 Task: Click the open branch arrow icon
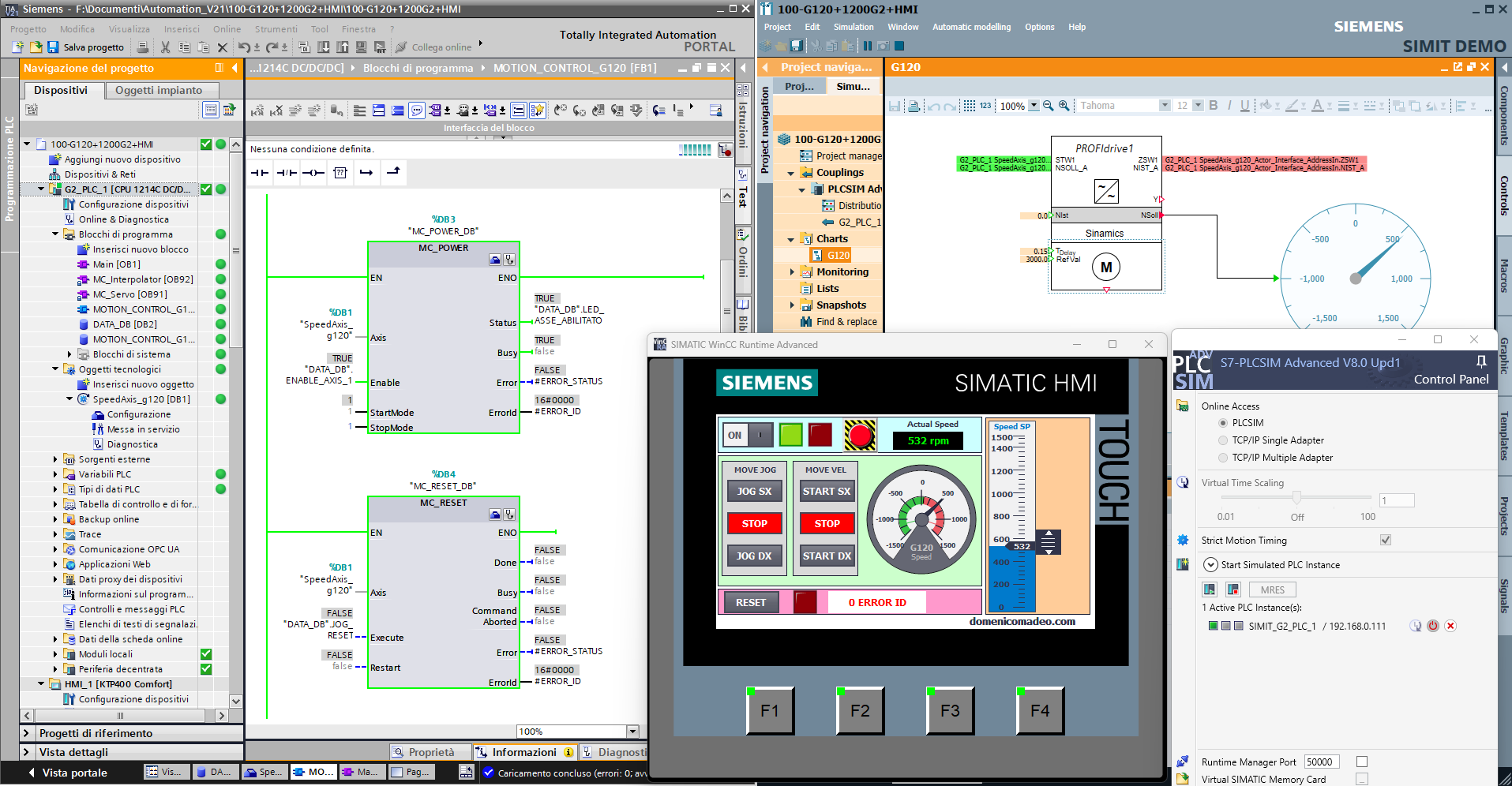click(x=366, y=172)
